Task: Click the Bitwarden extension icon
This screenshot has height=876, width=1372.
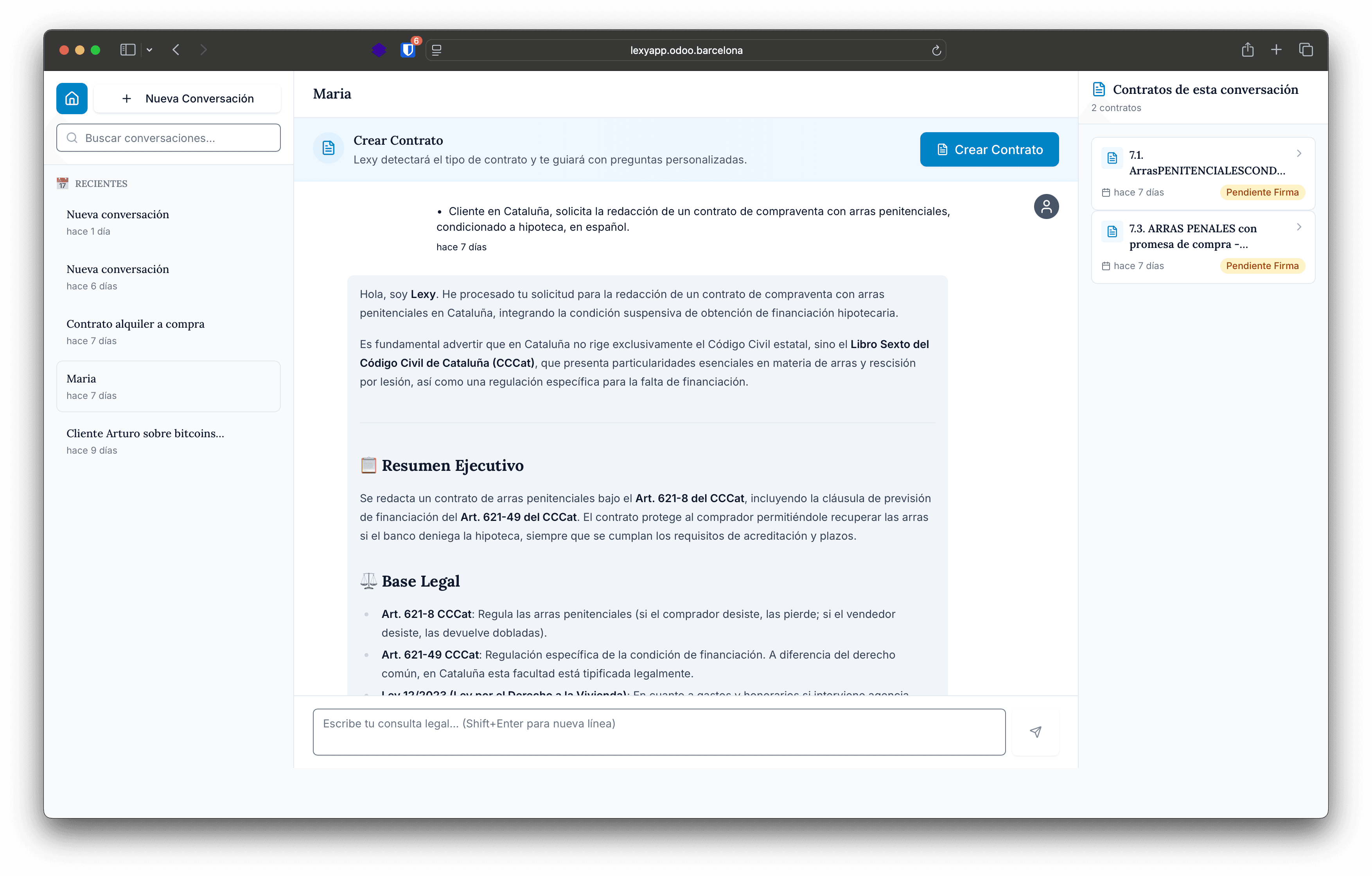Action: pos(408,50)
